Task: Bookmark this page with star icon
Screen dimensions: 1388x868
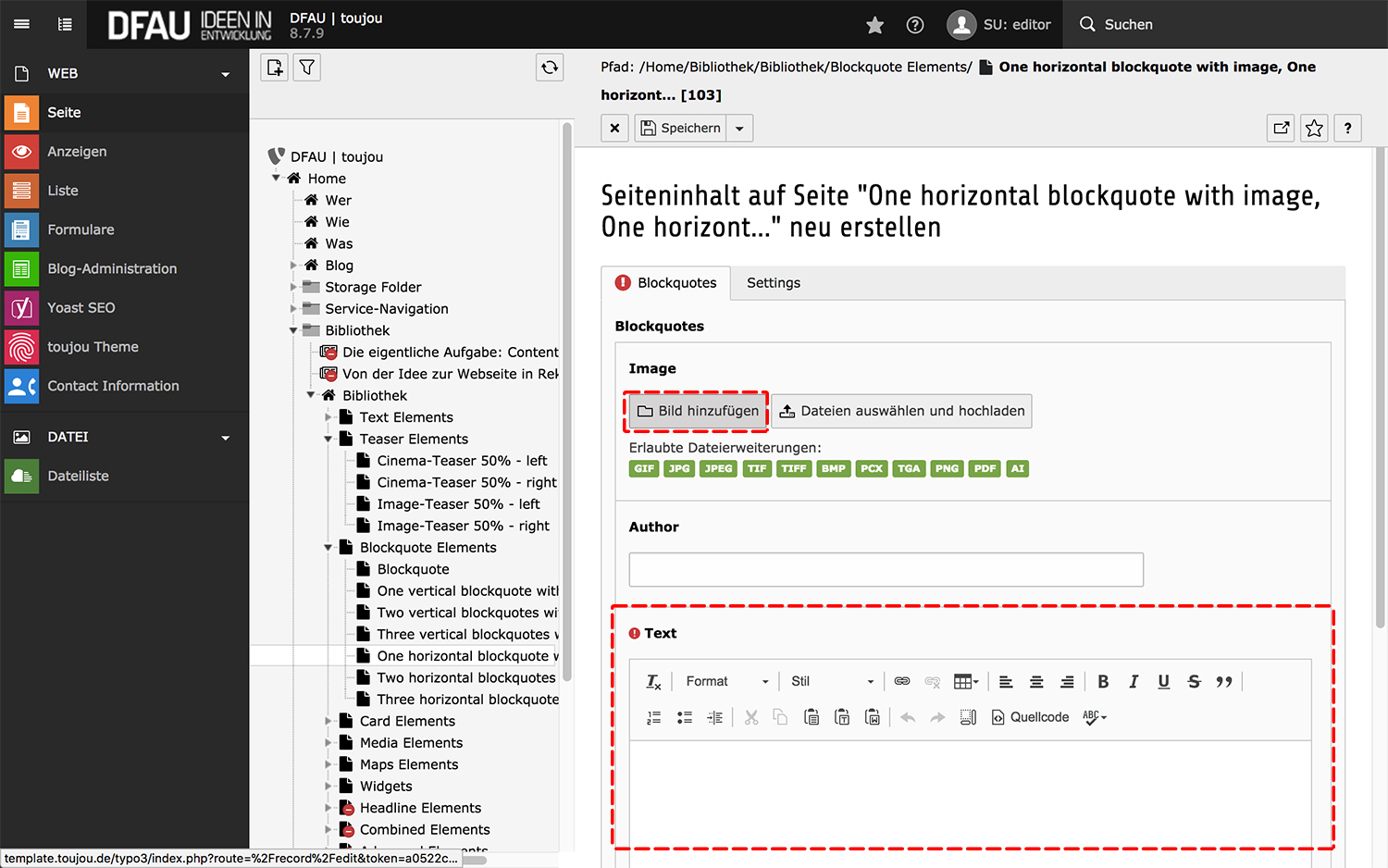Action: [x=1314, y=129]
